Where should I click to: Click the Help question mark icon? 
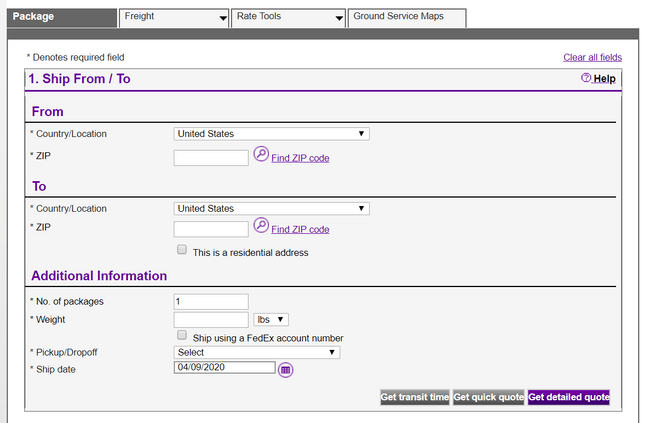coord(586,77)
